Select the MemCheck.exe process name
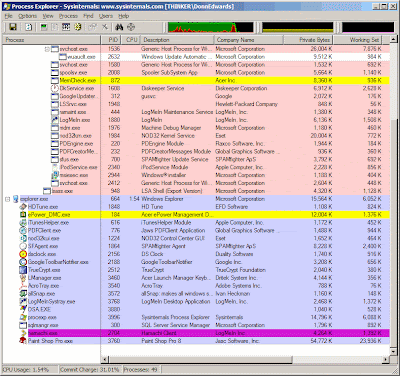This screenshot has height=376, width=400. [x=78, y=80]
